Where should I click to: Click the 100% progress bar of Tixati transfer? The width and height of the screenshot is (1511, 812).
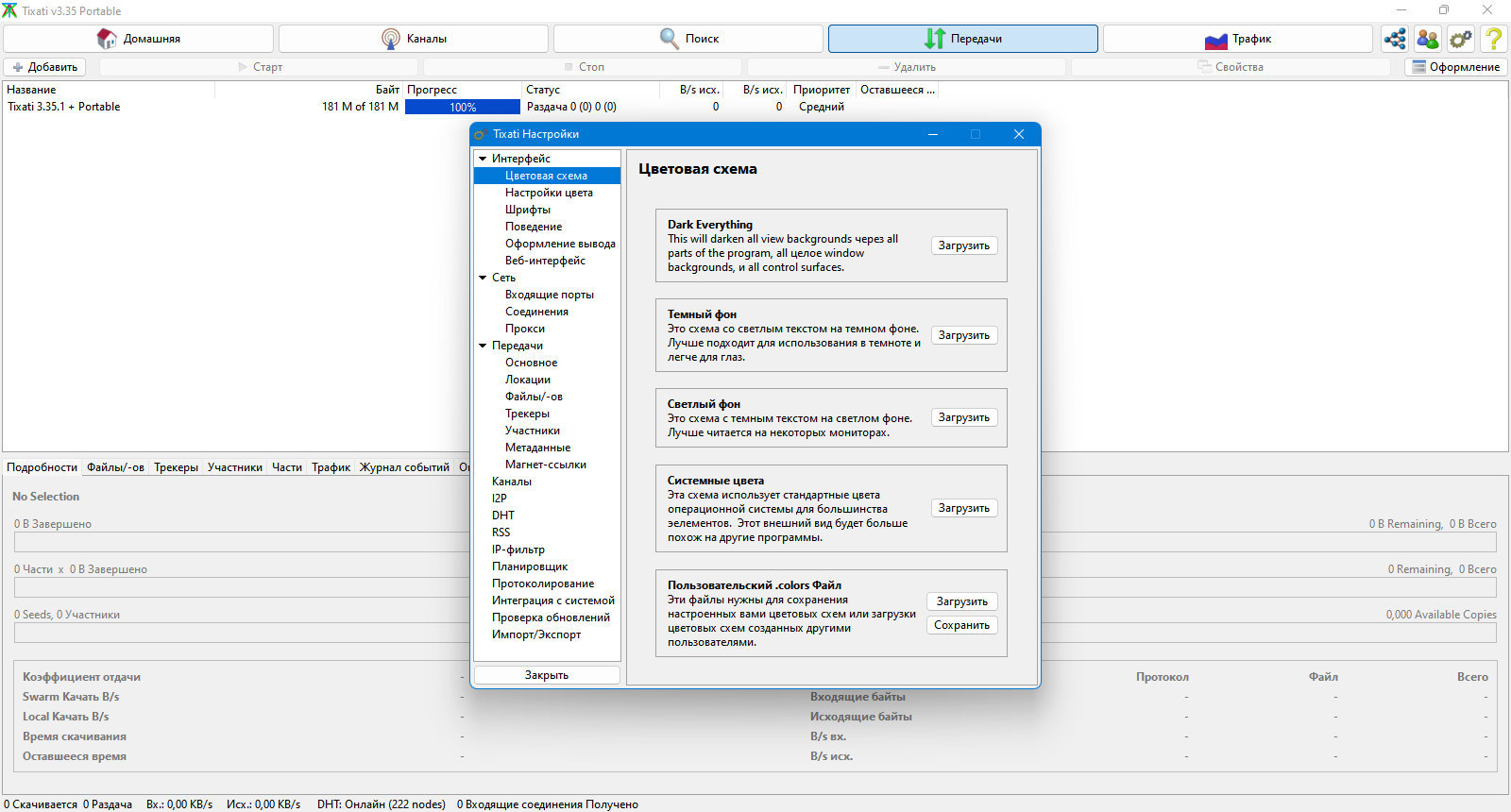pyautogui.click(x=463, y=107)
